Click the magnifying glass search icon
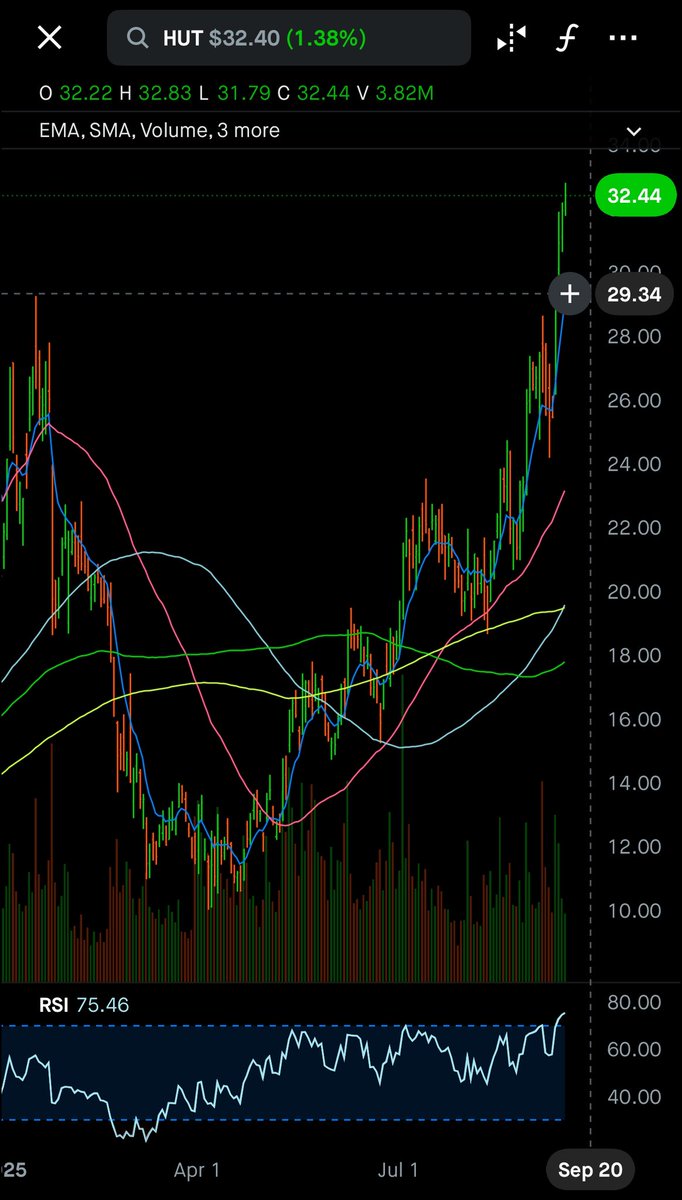Image resolution: width=682 pixels, height=1200 pixels. point(137,39)
